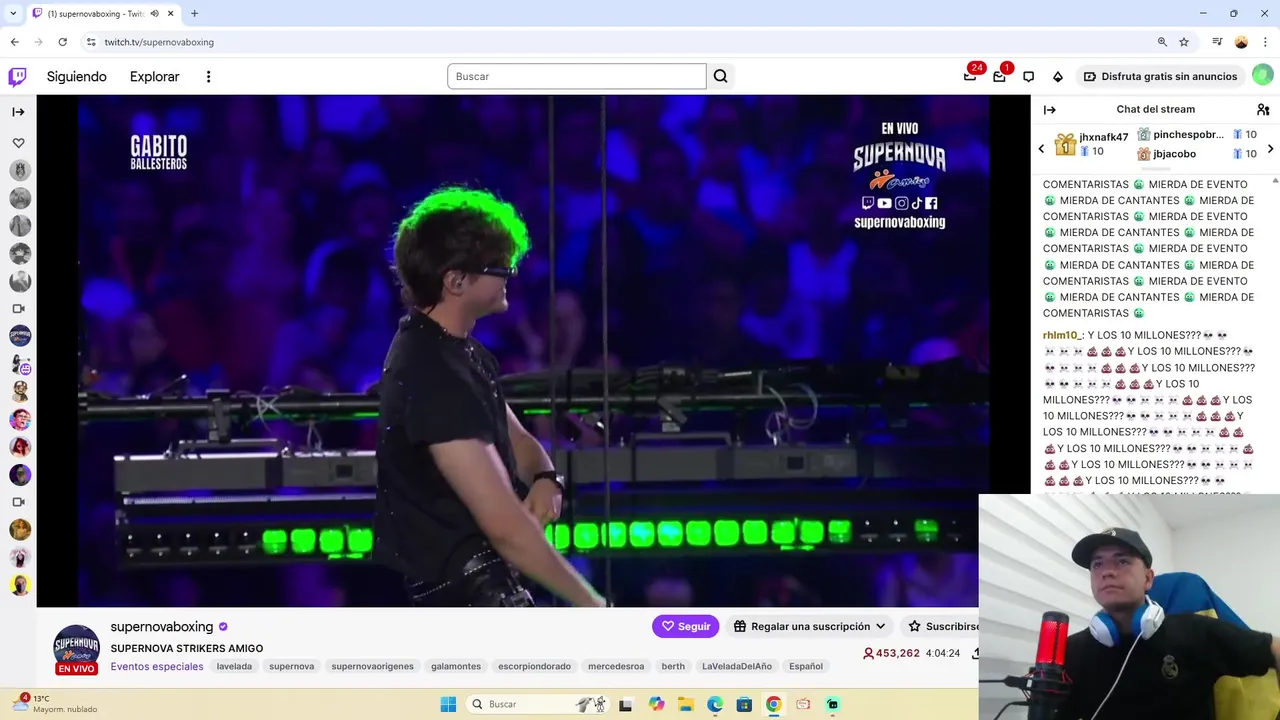Click Disfruta gratis sin anuncios button
Screen dimensions: 1280x720
tap(1160, 76)
